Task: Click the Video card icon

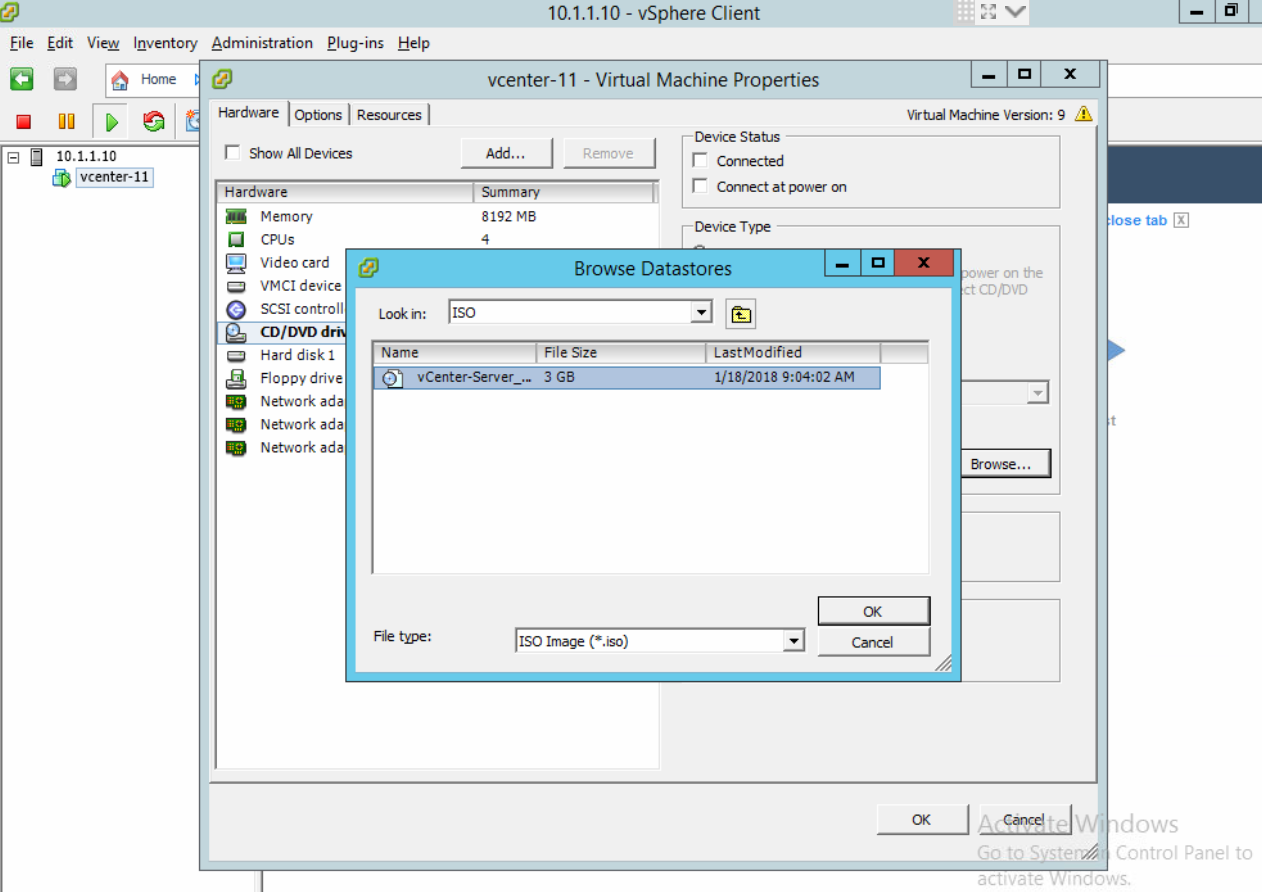Action: pyautogui.click(x=236, y=263)
